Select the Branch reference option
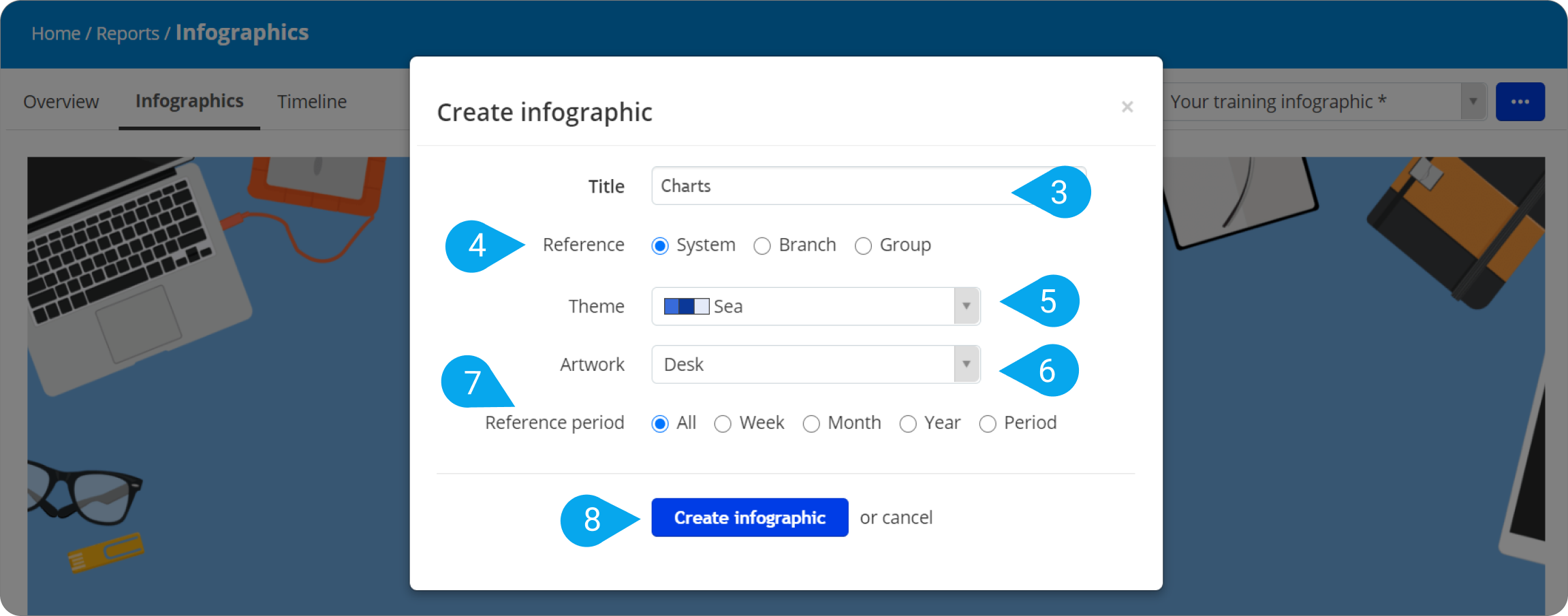This screenshot has width=1568, height=616. tap(762, 246)
